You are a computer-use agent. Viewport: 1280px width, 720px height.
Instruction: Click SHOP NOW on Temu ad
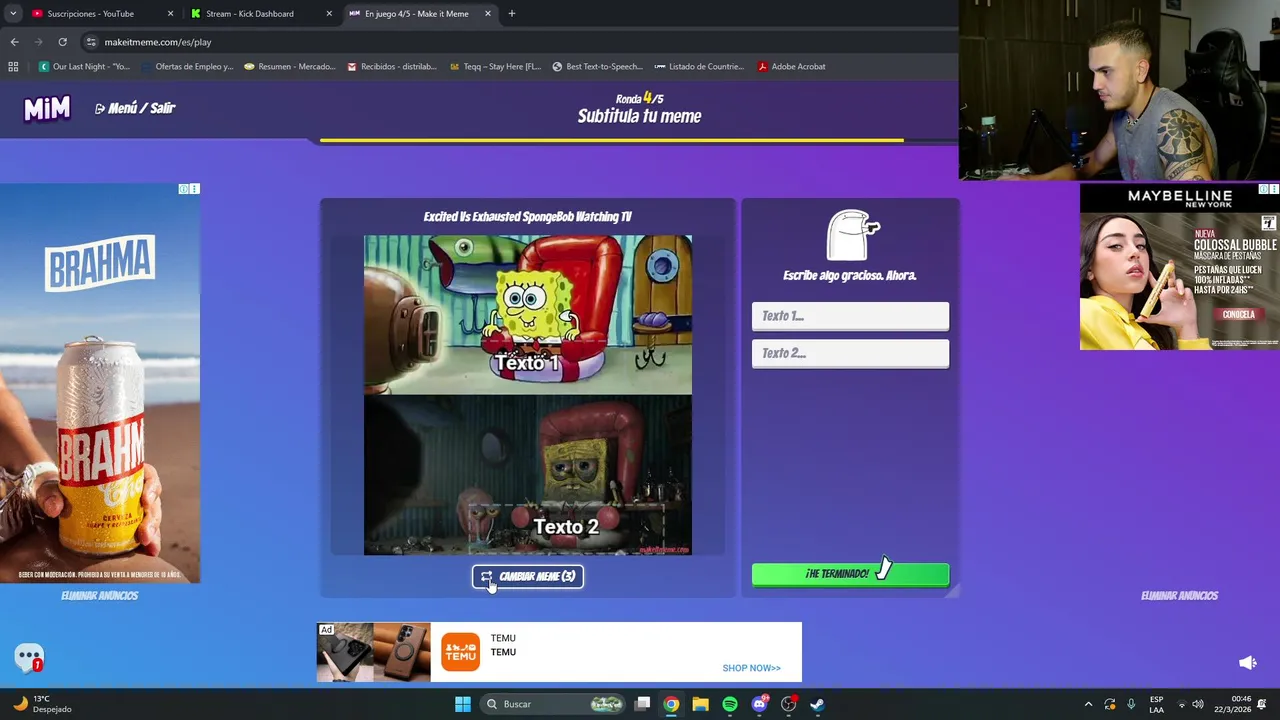(751, 668)
